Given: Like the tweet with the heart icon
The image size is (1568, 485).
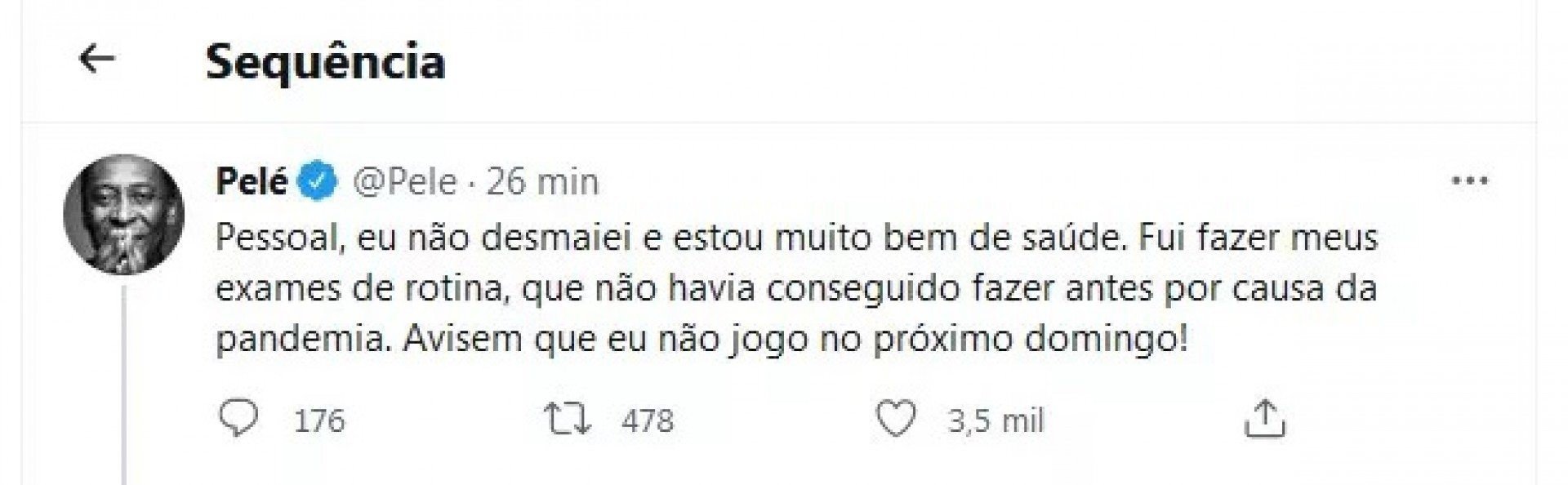Looking at the screenshot, I should [x=896, y=420].
